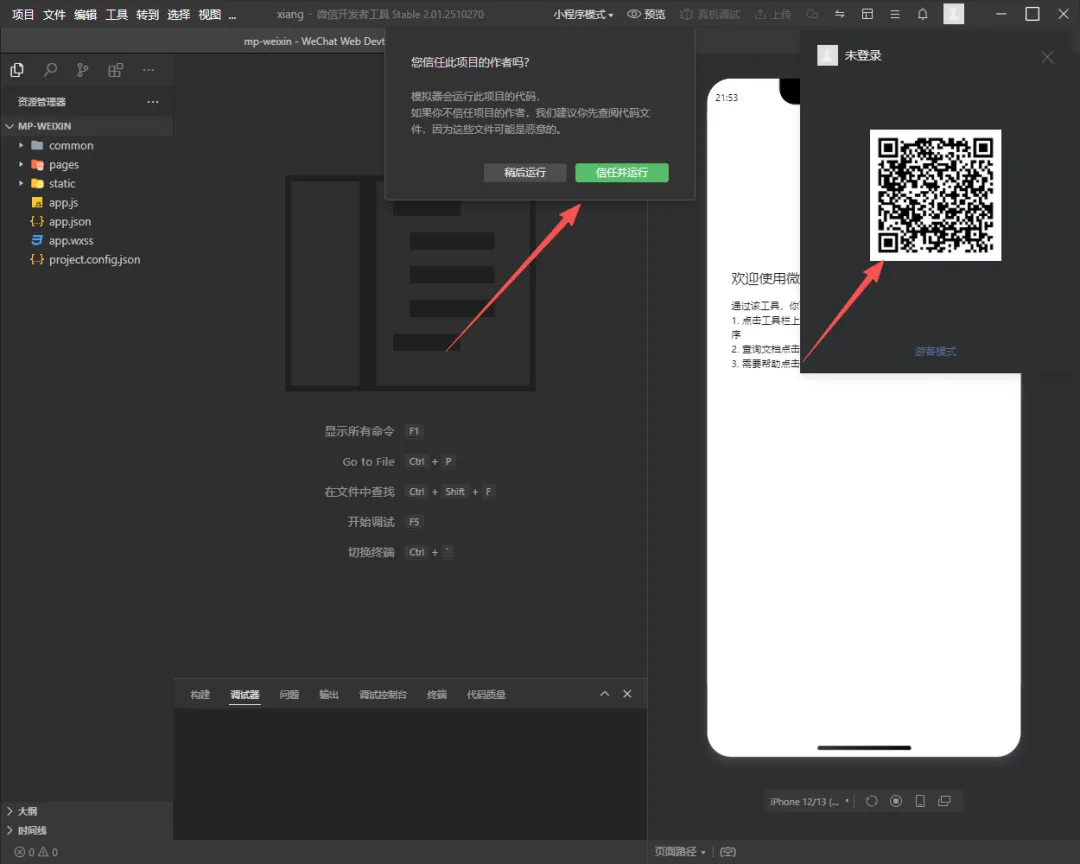The image size is (1080, 864).
Task: Click the notification bell icon
Action: (x=922, y=15)
